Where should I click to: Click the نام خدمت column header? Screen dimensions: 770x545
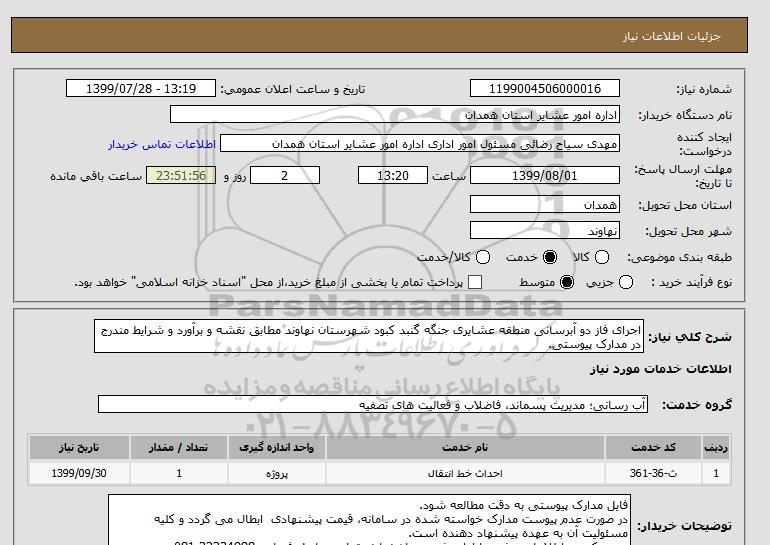[465, 447]
